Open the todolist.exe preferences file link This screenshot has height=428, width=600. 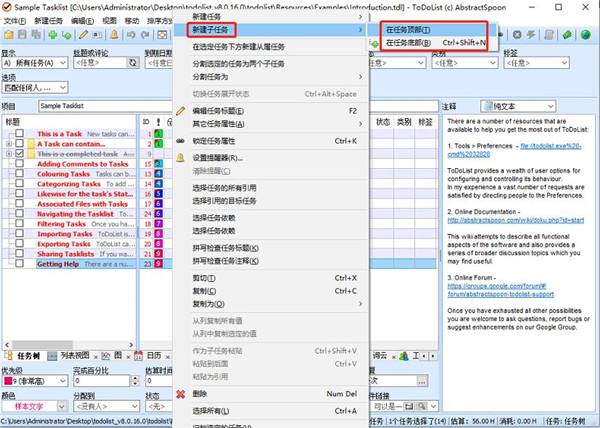tap(515, 150)
